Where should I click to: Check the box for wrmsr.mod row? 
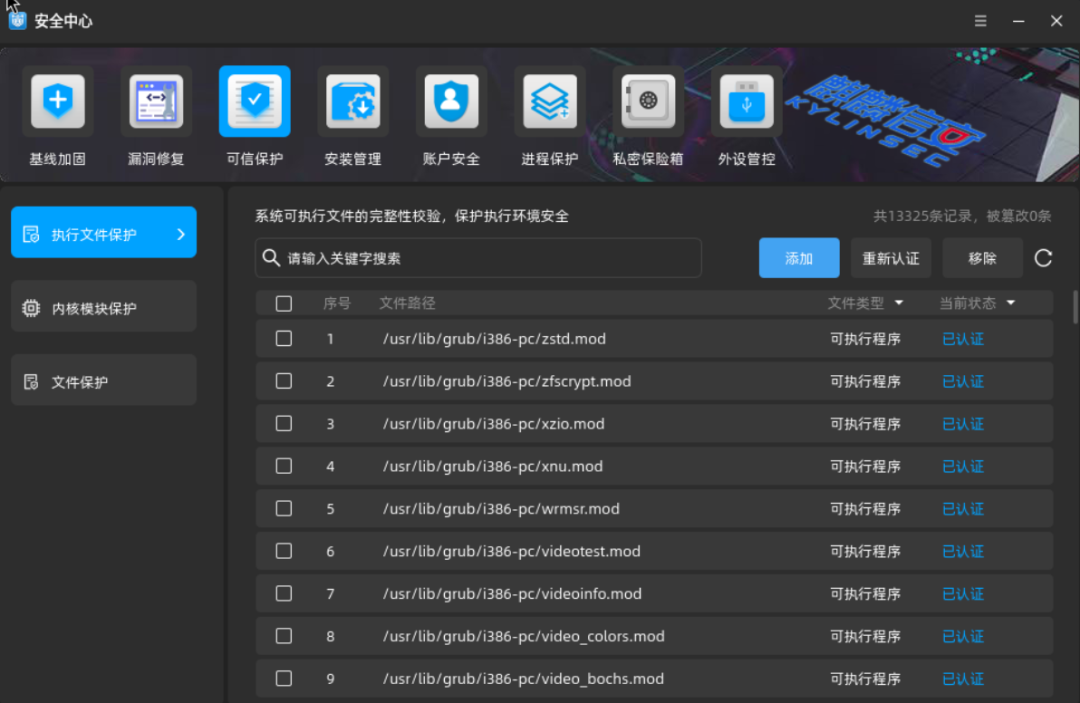(x=284, y=509)
